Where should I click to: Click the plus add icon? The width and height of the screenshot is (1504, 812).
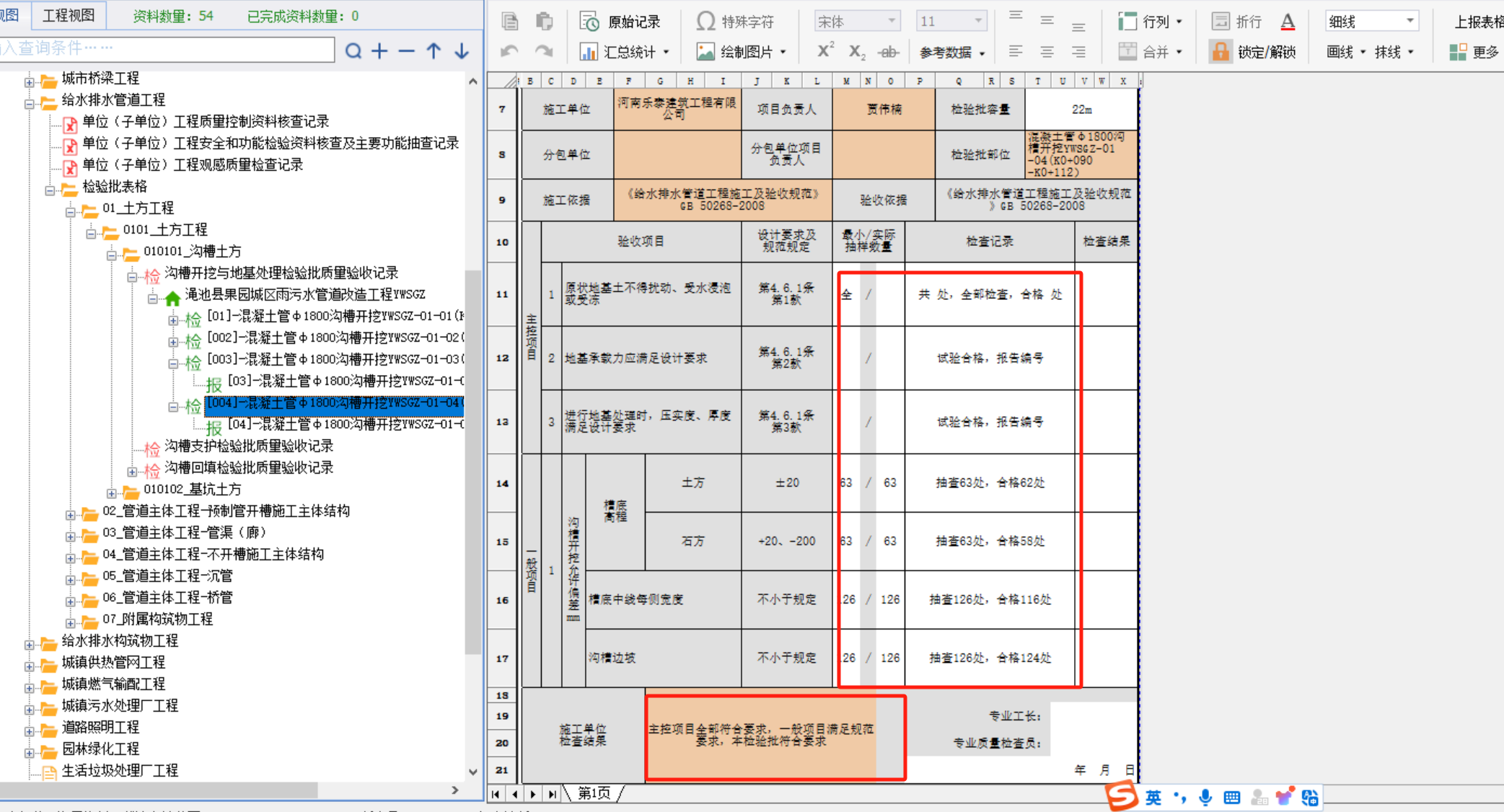tap(379, 51)
